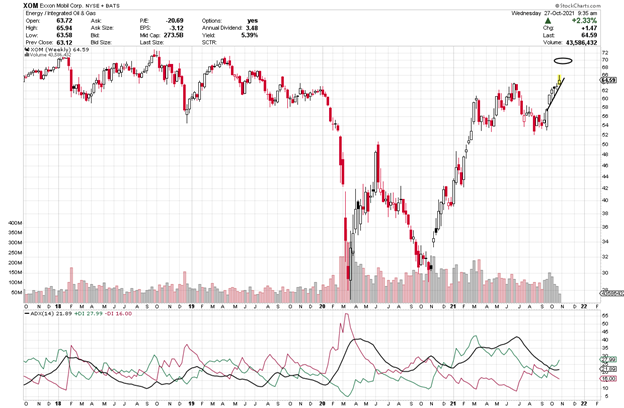Screen dimensions: 624x408
Task: Select the Open value 63.72
Action: [64, 21]
